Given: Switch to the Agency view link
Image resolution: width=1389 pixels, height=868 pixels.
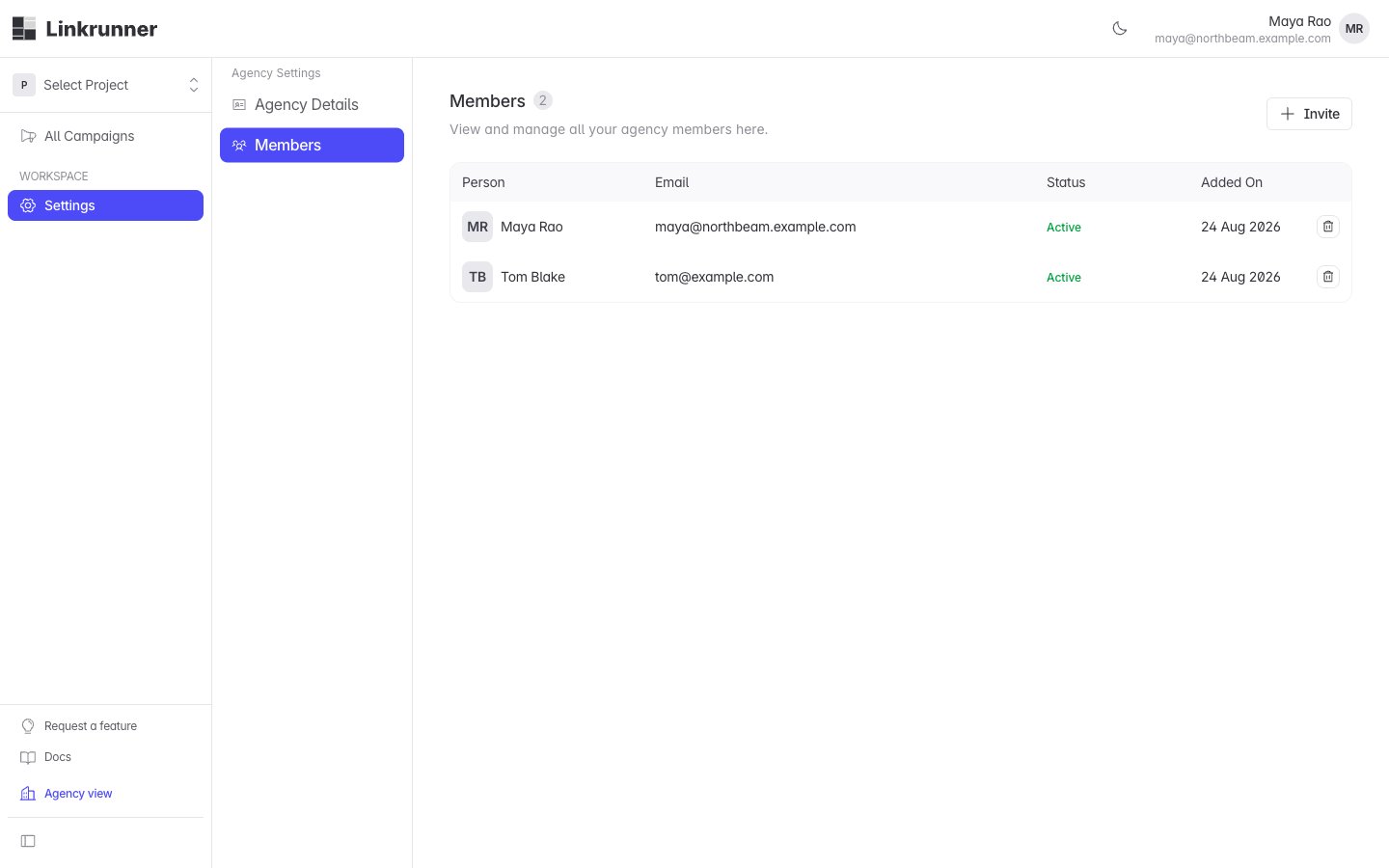Looking at the screenshot, I should click(x=78, y=794).
